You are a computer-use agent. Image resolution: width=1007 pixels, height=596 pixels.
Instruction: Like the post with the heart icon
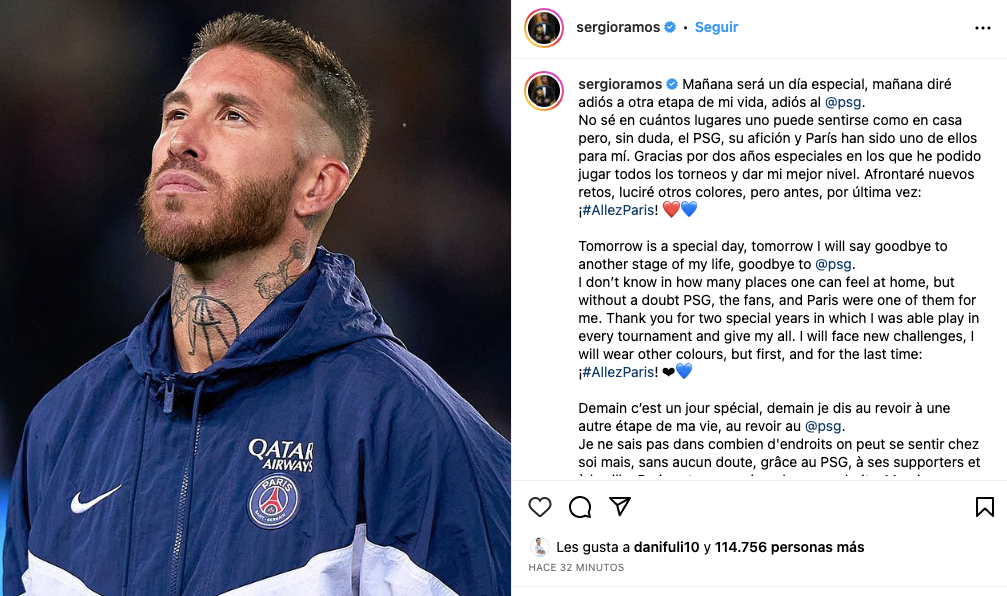point(540,507)
